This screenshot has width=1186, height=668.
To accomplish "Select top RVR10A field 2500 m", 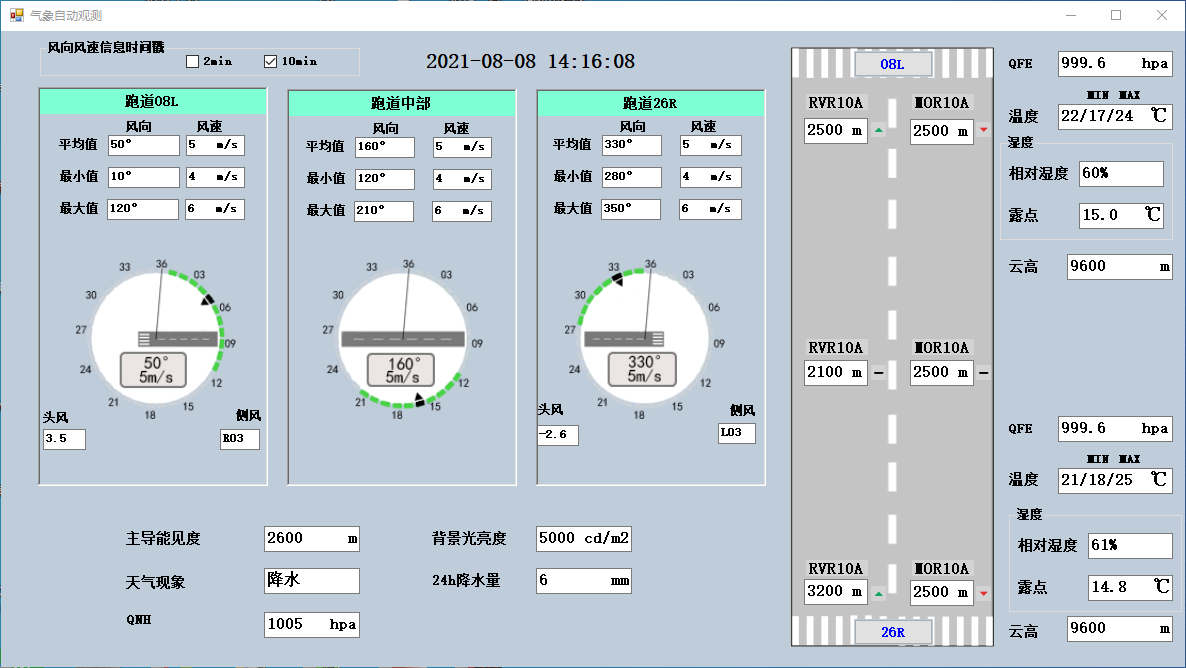I will coord(836,130).
